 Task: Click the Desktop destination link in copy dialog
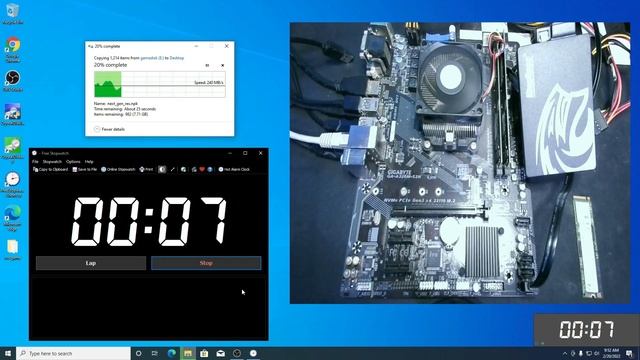click(x=177, y=58)
